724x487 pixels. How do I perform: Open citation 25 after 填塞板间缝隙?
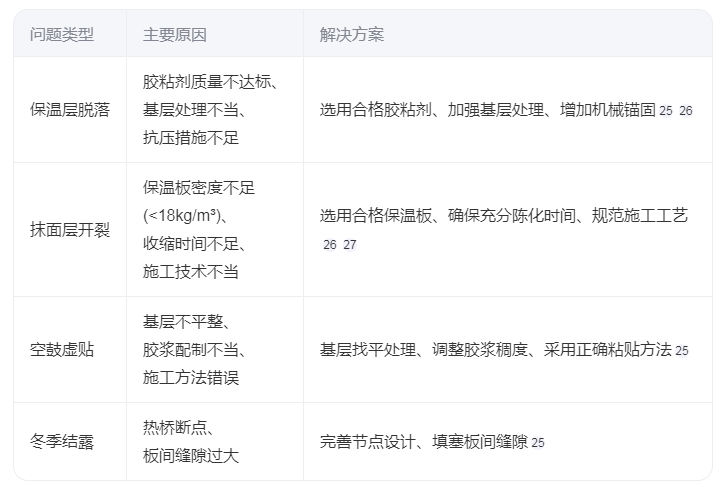pyautogui.click(x=538, y=443)
